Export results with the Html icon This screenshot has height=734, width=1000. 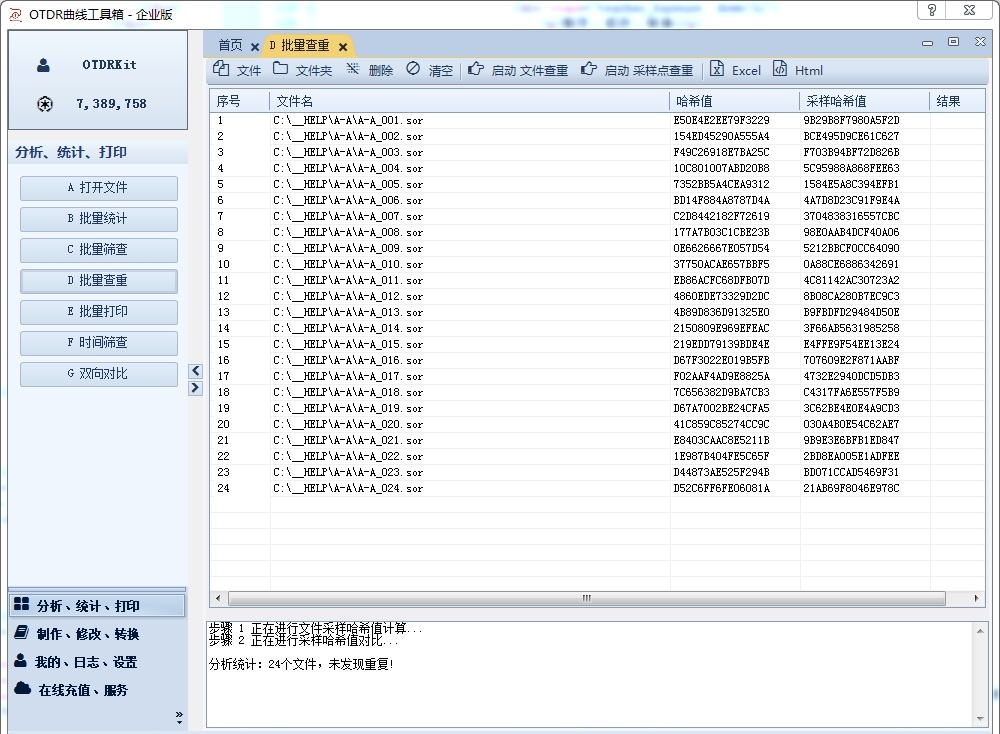pyautogui.click(x=780, y=69)
